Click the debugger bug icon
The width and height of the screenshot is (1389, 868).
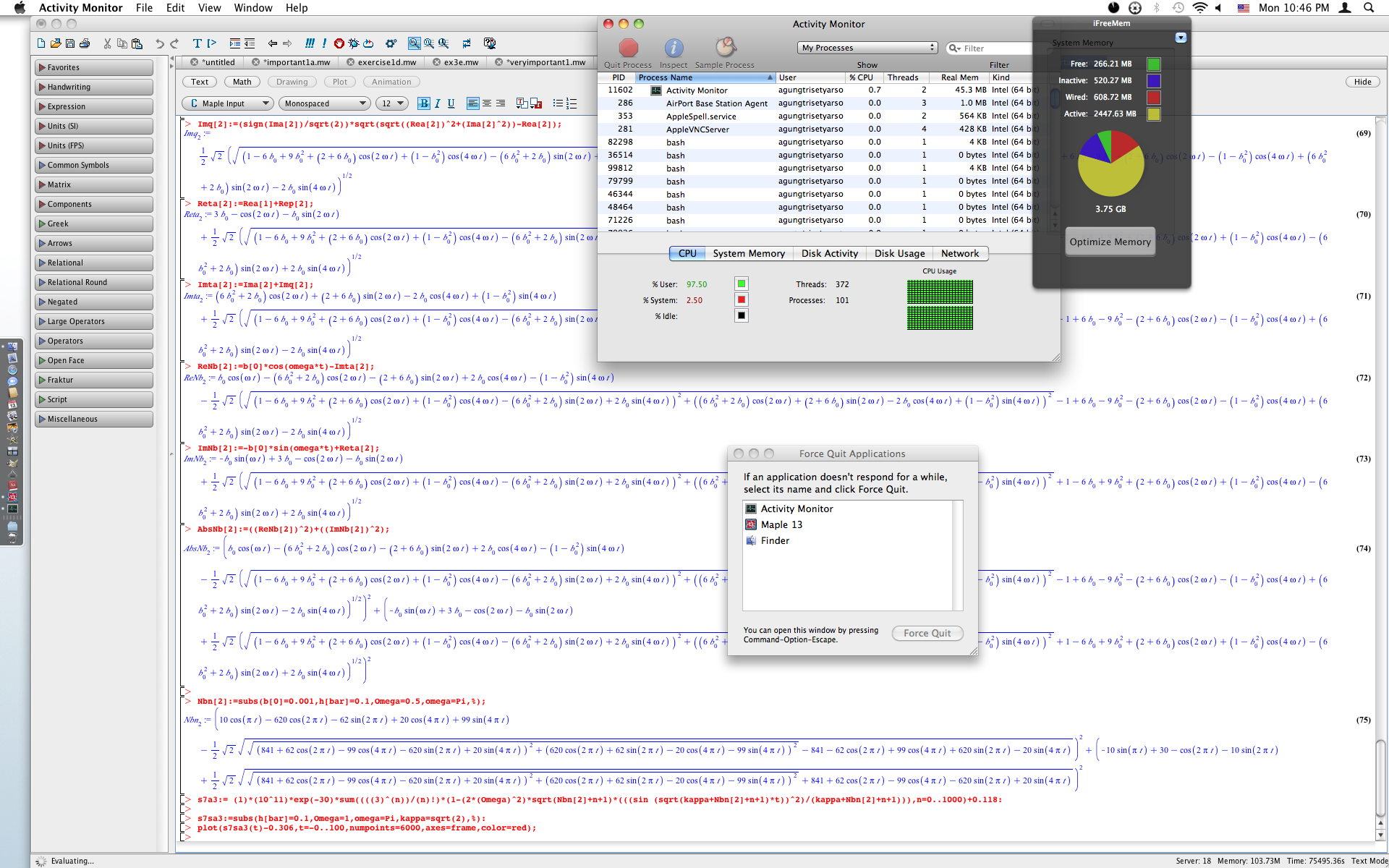pos(354,43)
